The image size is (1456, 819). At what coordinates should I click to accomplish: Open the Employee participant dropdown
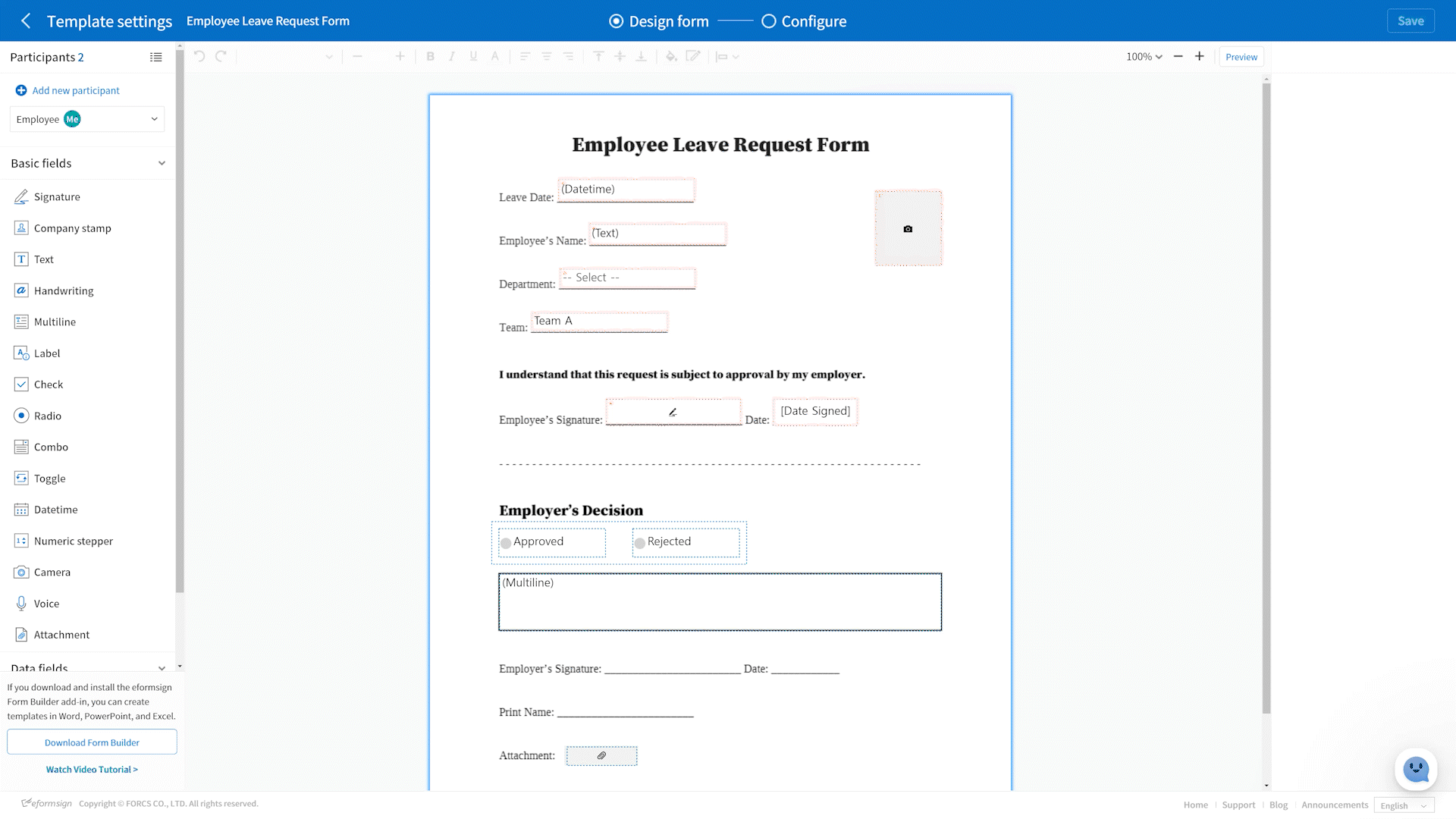87,119
